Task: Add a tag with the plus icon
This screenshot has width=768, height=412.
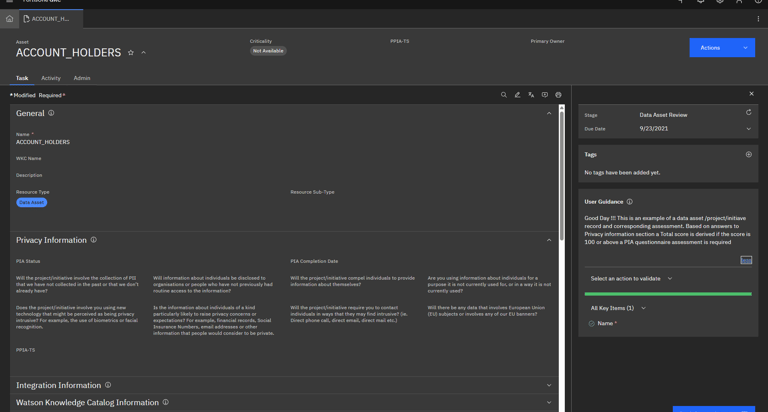Action: tap(748, 154)
